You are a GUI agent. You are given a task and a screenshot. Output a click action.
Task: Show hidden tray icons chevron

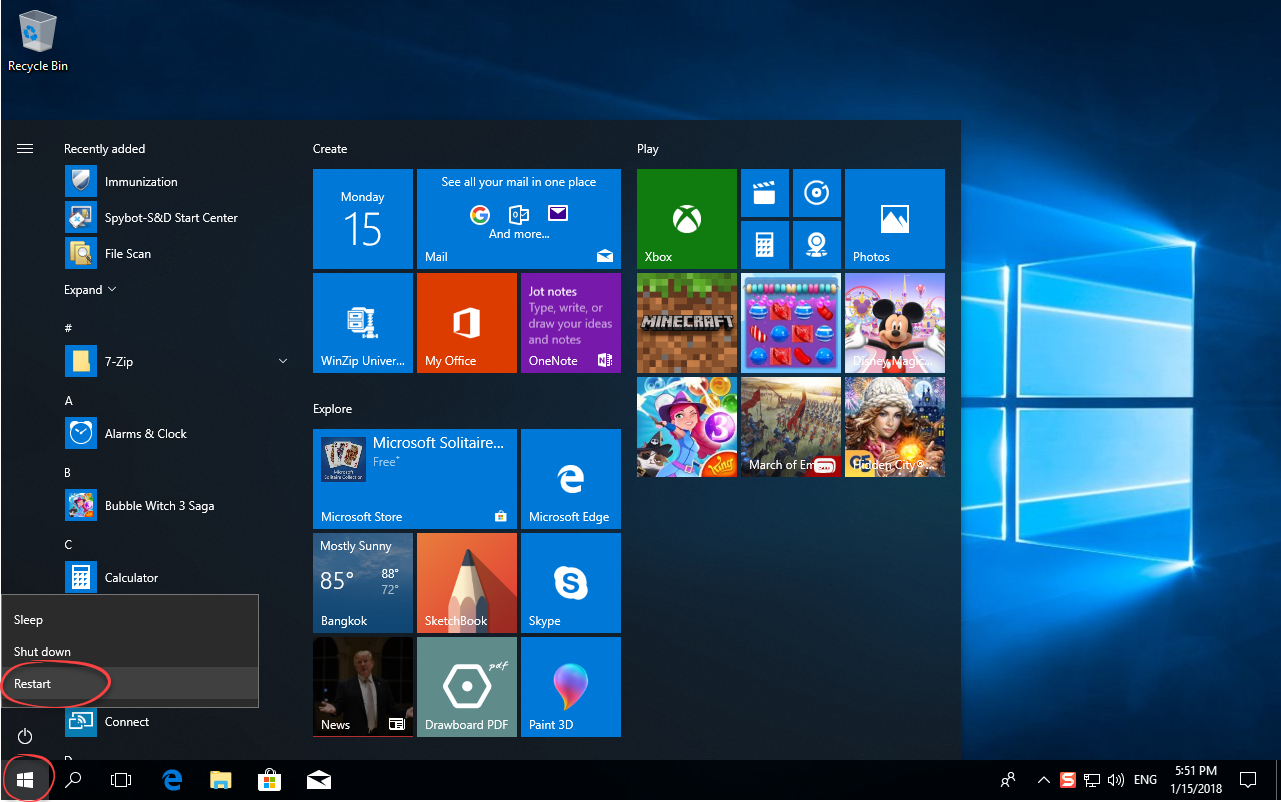tap(1044, 780)
